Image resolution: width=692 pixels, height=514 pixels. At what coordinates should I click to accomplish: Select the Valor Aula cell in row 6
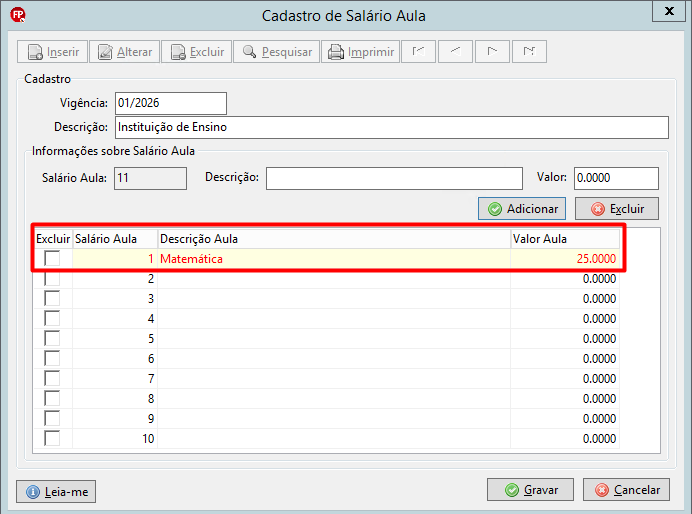pyautogui.click(x=565, y=359)
